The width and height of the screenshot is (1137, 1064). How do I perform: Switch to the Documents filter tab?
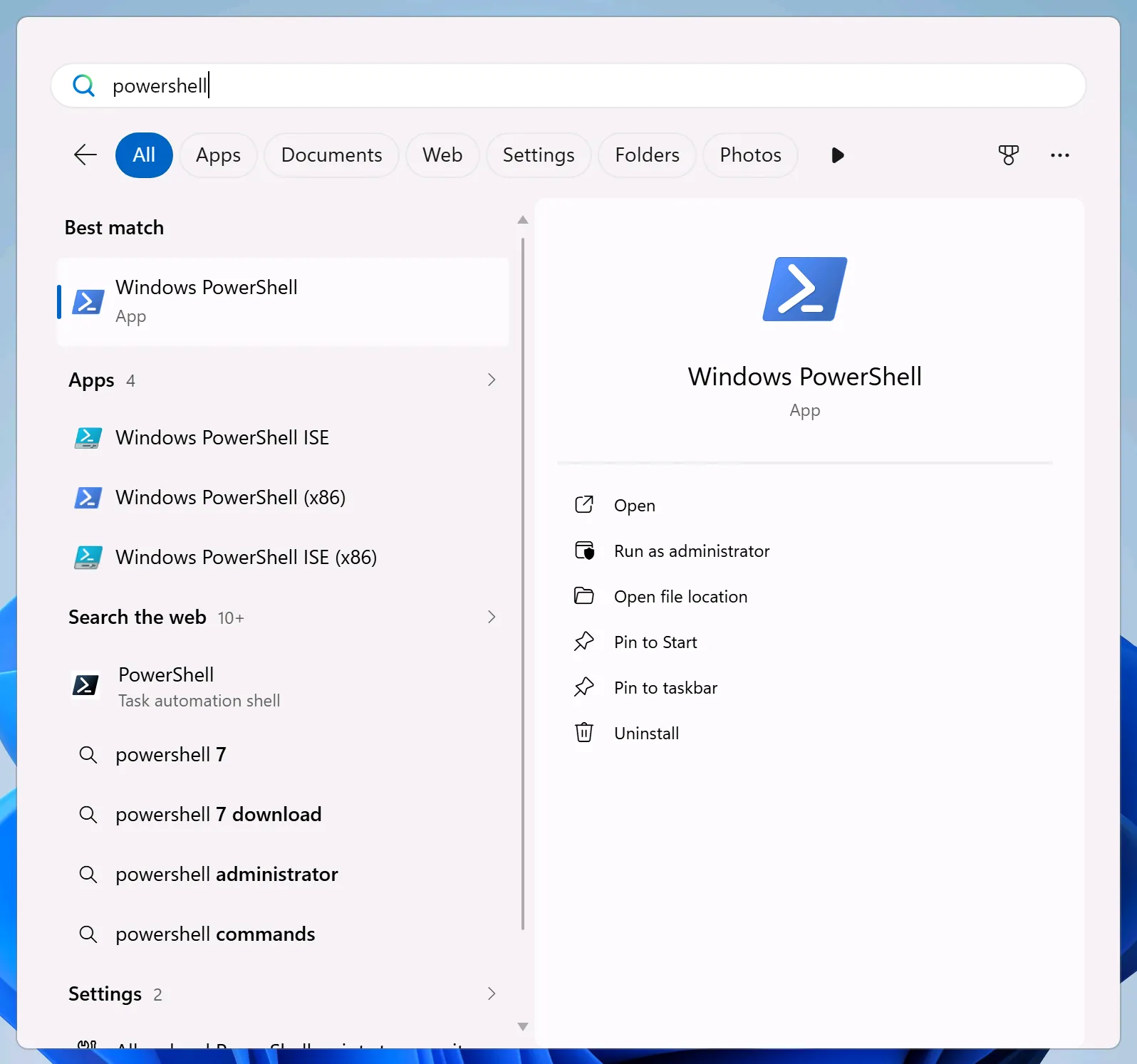pos(331,155)
